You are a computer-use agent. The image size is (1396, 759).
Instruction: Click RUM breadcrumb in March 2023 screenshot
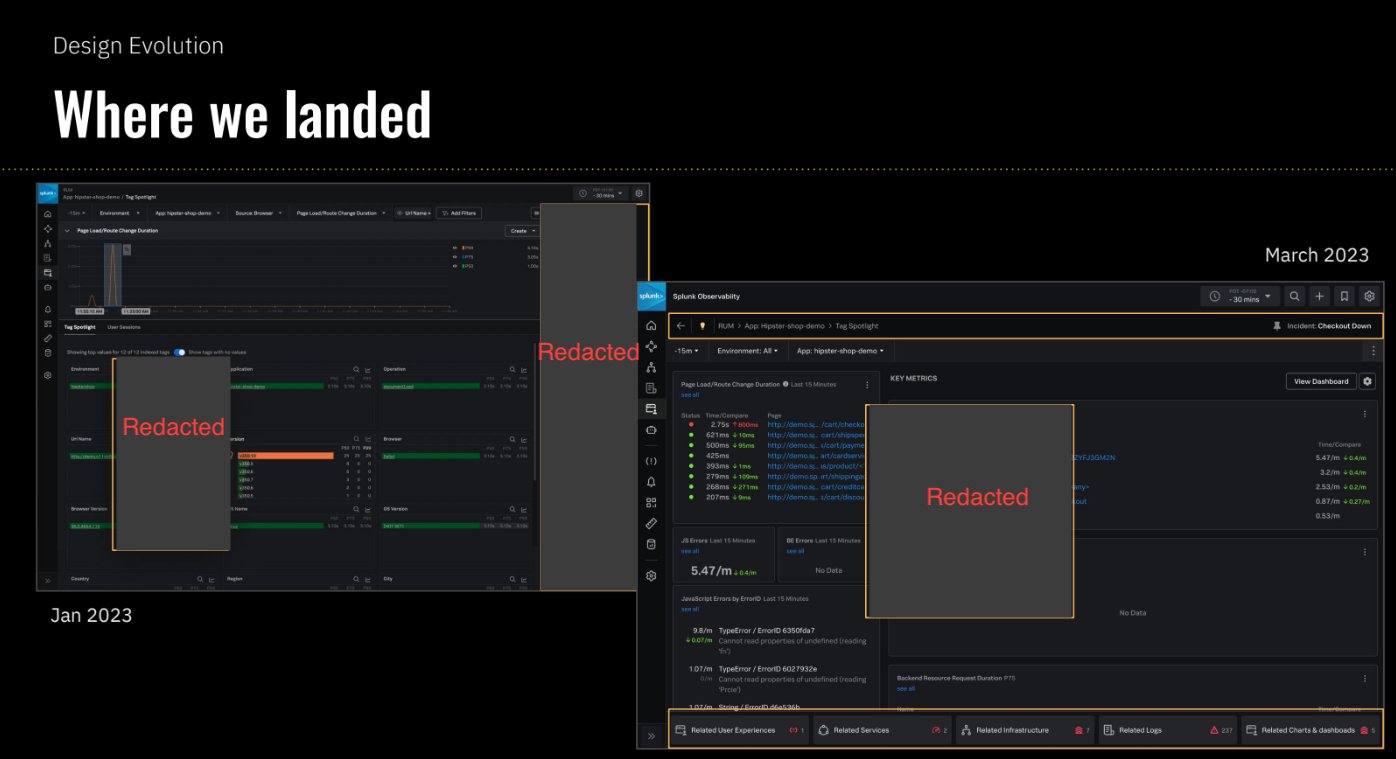tap(726, 326)
